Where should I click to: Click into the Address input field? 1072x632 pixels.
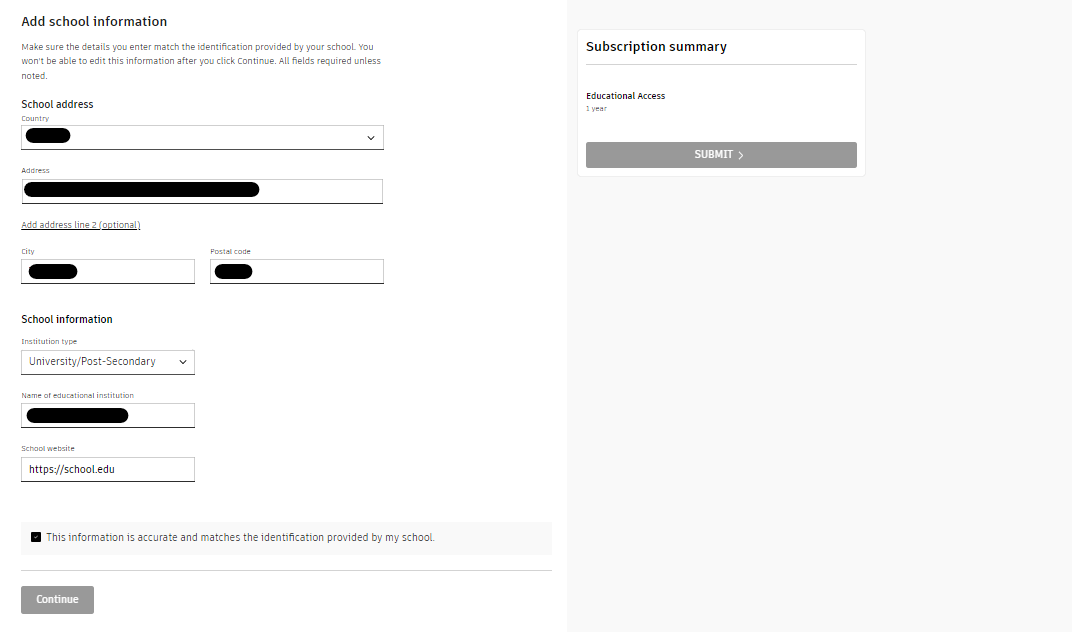[x=200, y=191]
